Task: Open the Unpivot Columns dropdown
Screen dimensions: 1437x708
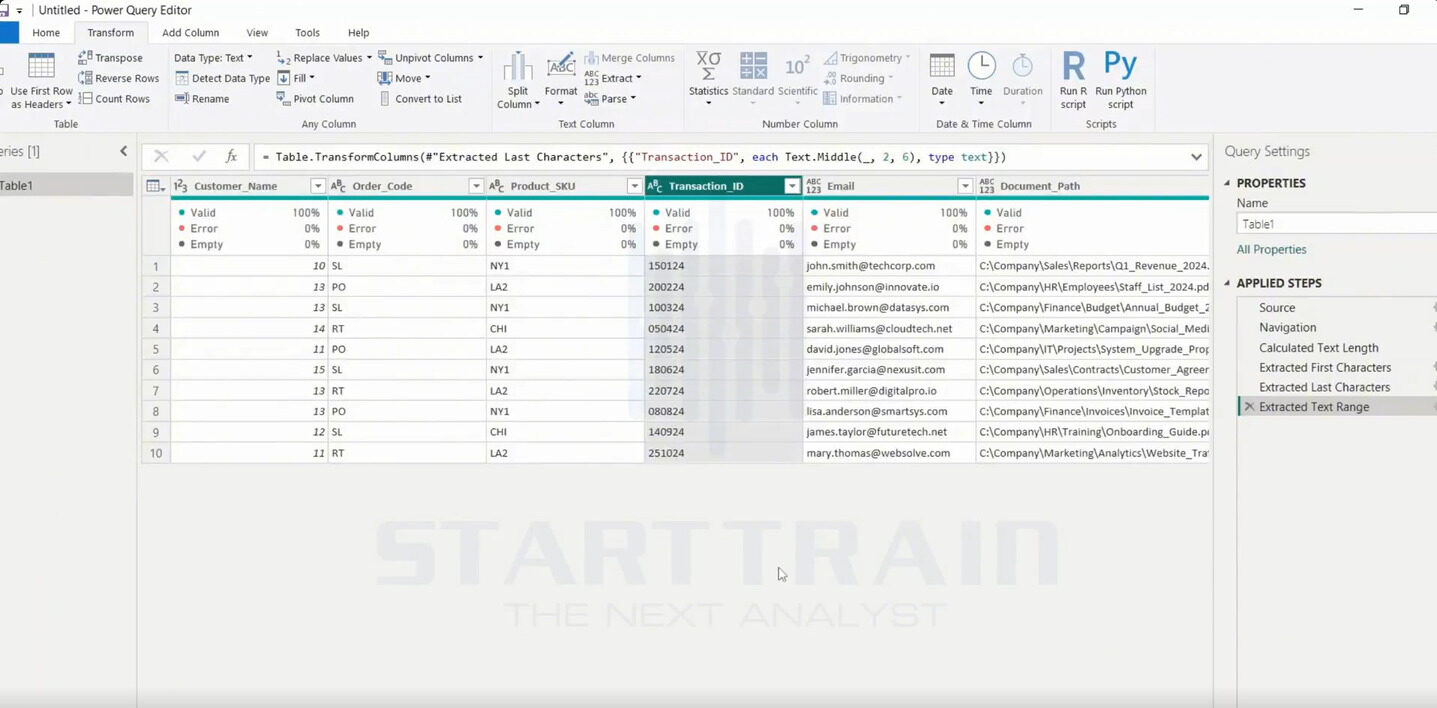Action: coord(430,58)
